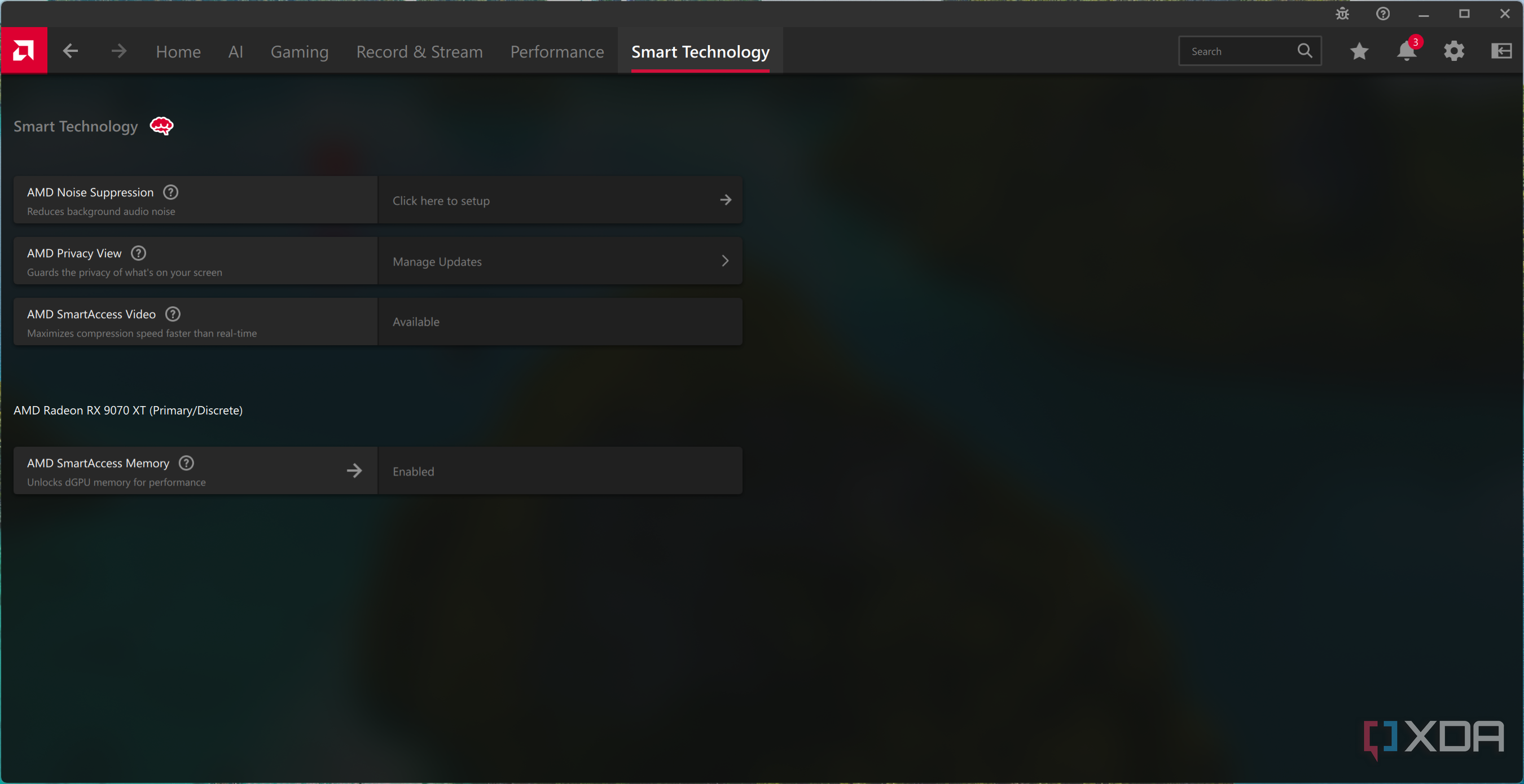
Task: Go forward with the right arrow
Action: pos(119,51)
